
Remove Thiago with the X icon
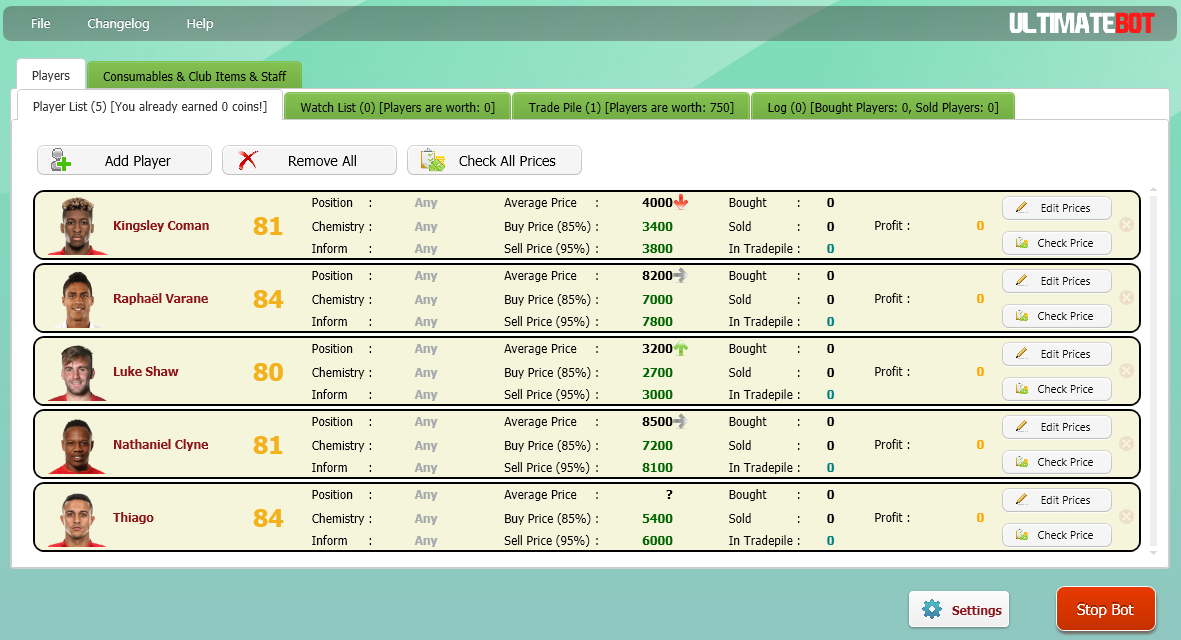1126,517
